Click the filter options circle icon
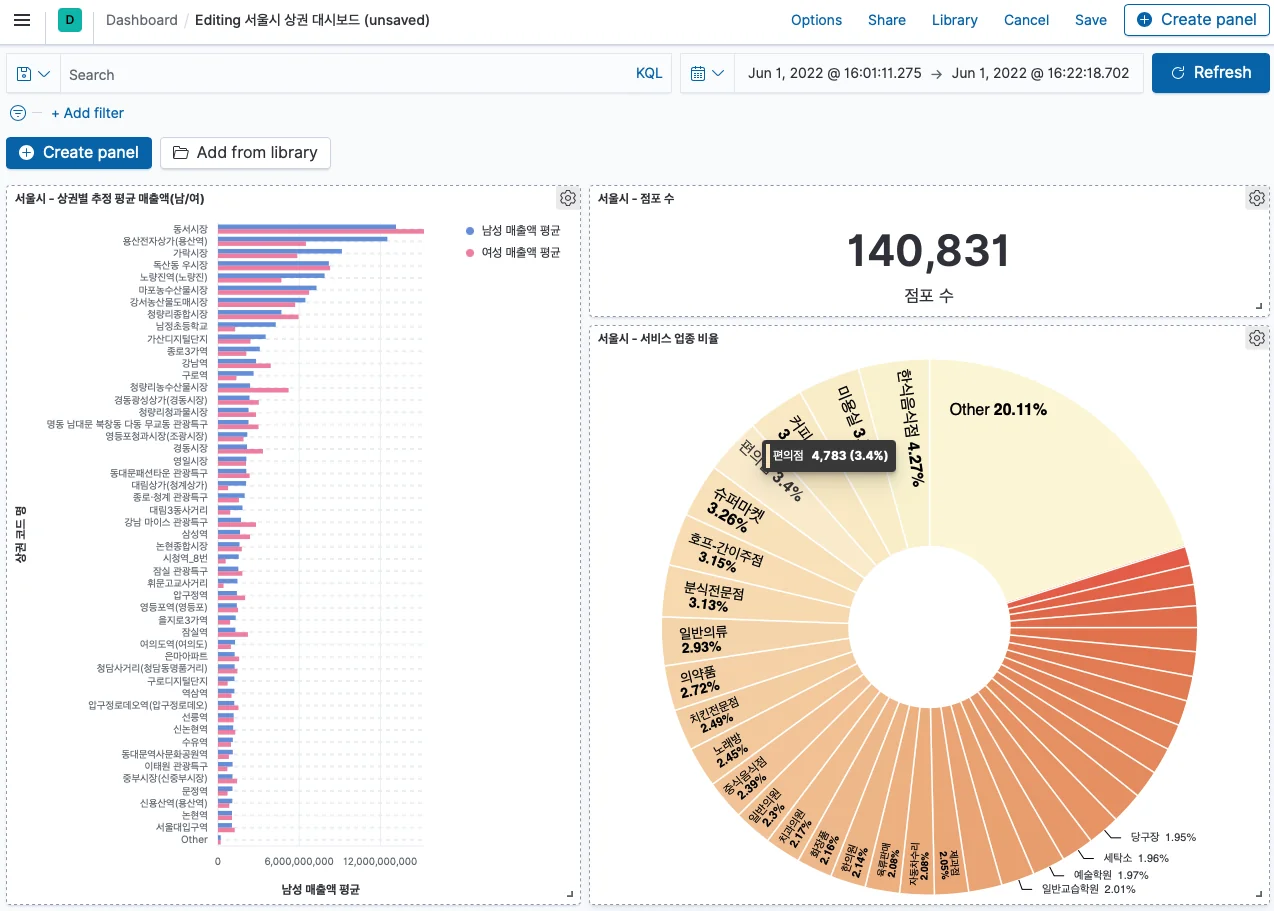 tap(18, 113)
